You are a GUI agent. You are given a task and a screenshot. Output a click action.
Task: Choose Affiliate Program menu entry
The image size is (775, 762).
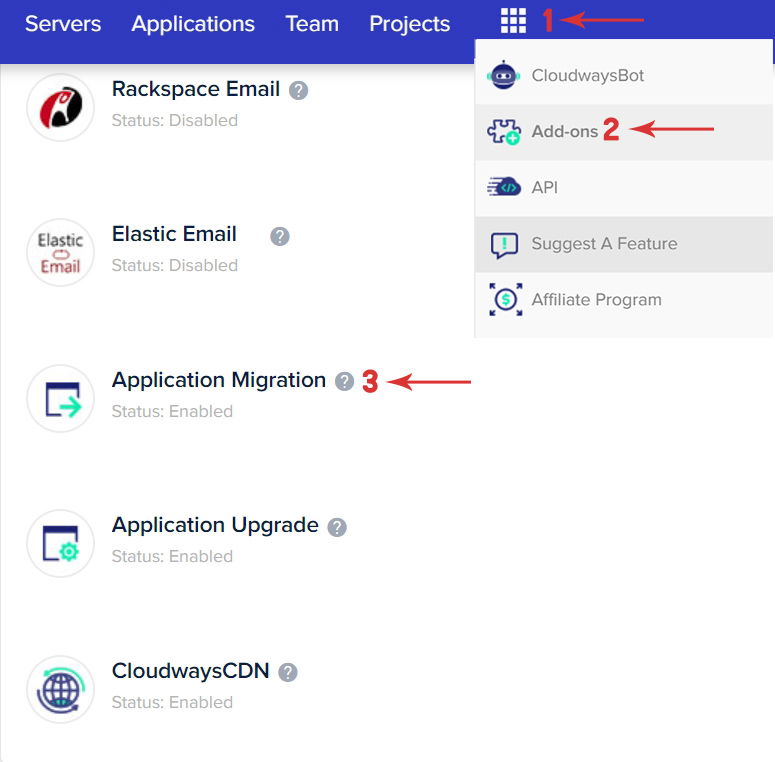tap(624, 300)
